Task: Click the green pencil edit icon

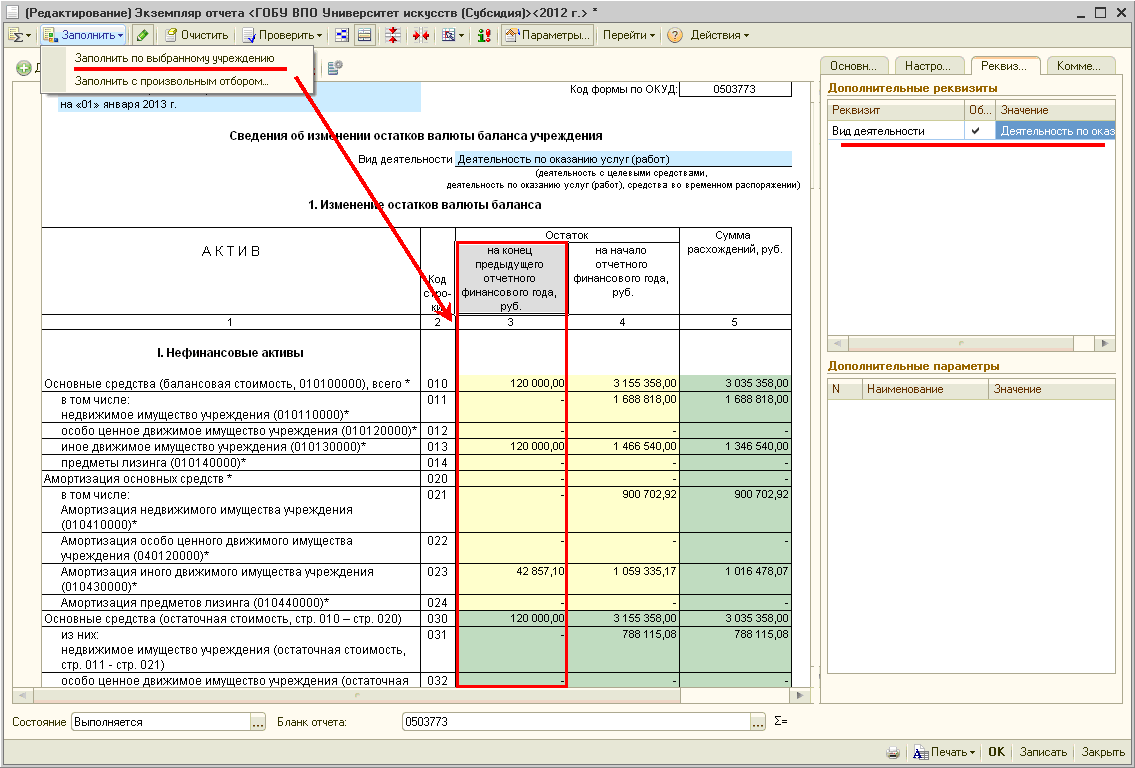Action: 143,35
